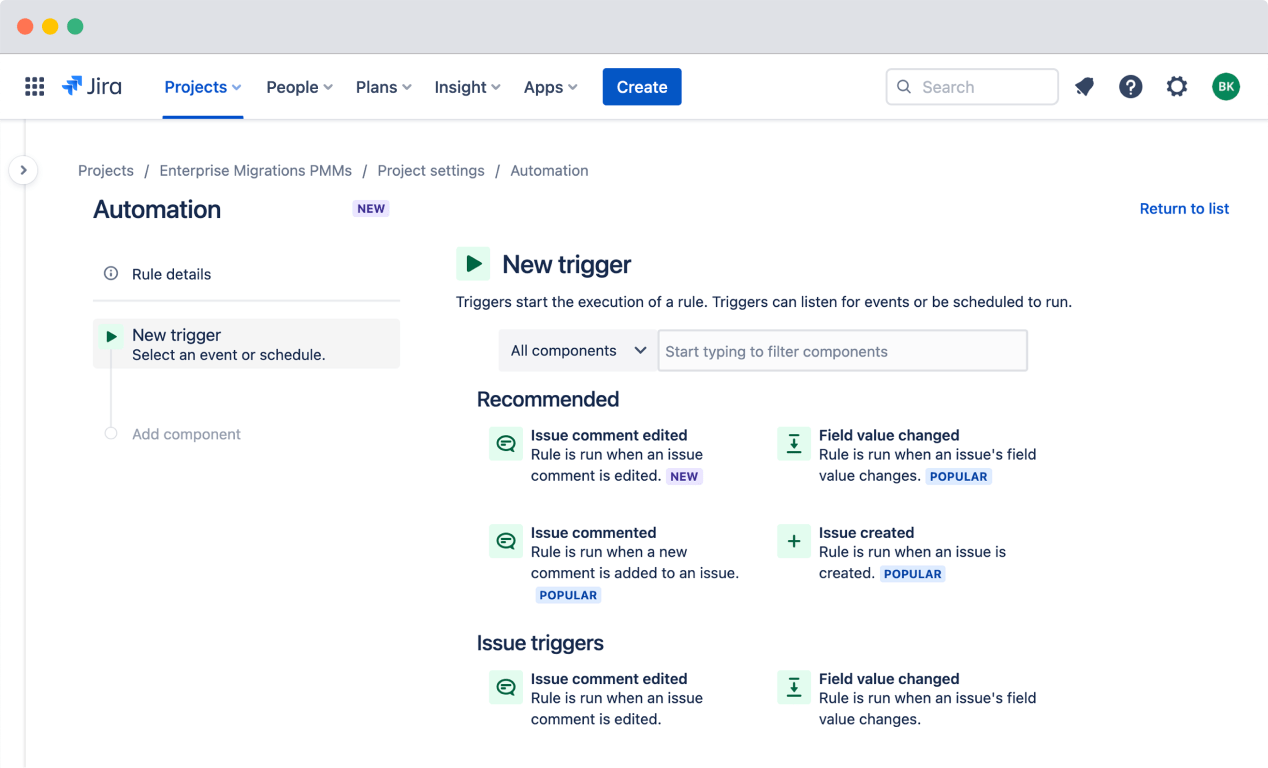Image resolution: width=1268 pixels, height=768 pixels.
Task: Expand the collapsed left sidebar
Action: [x=23, y=170]
